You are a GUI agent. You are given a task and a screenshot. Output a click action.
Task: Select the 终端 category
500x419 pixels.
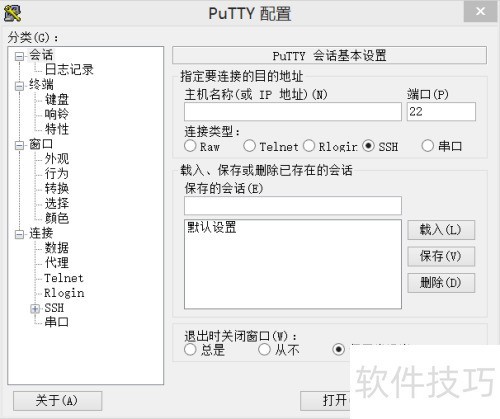[x=41, y=85]
